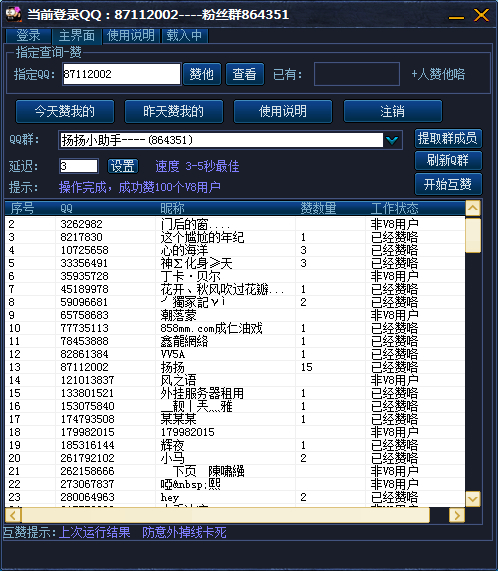498x571 pixels.
Task: Click the 昨天赞我的 button
Action: pos(174,111)
